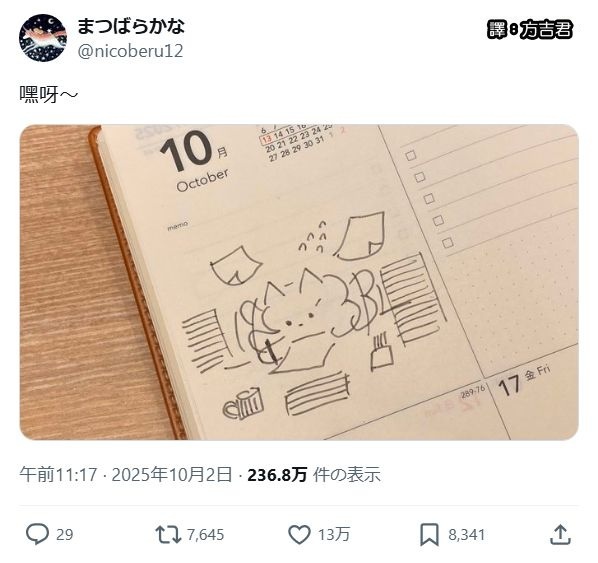Click the October 10月 heading in photo
The height and width of the screenshot is (563, 598).
(x=195, y=160)
